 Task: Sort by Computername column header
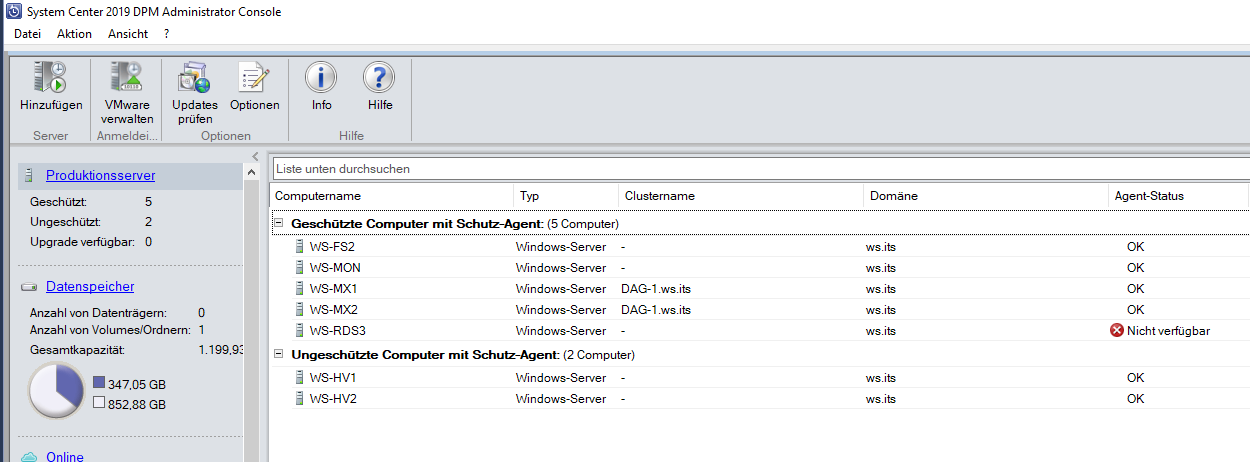[x=392, y=196]
